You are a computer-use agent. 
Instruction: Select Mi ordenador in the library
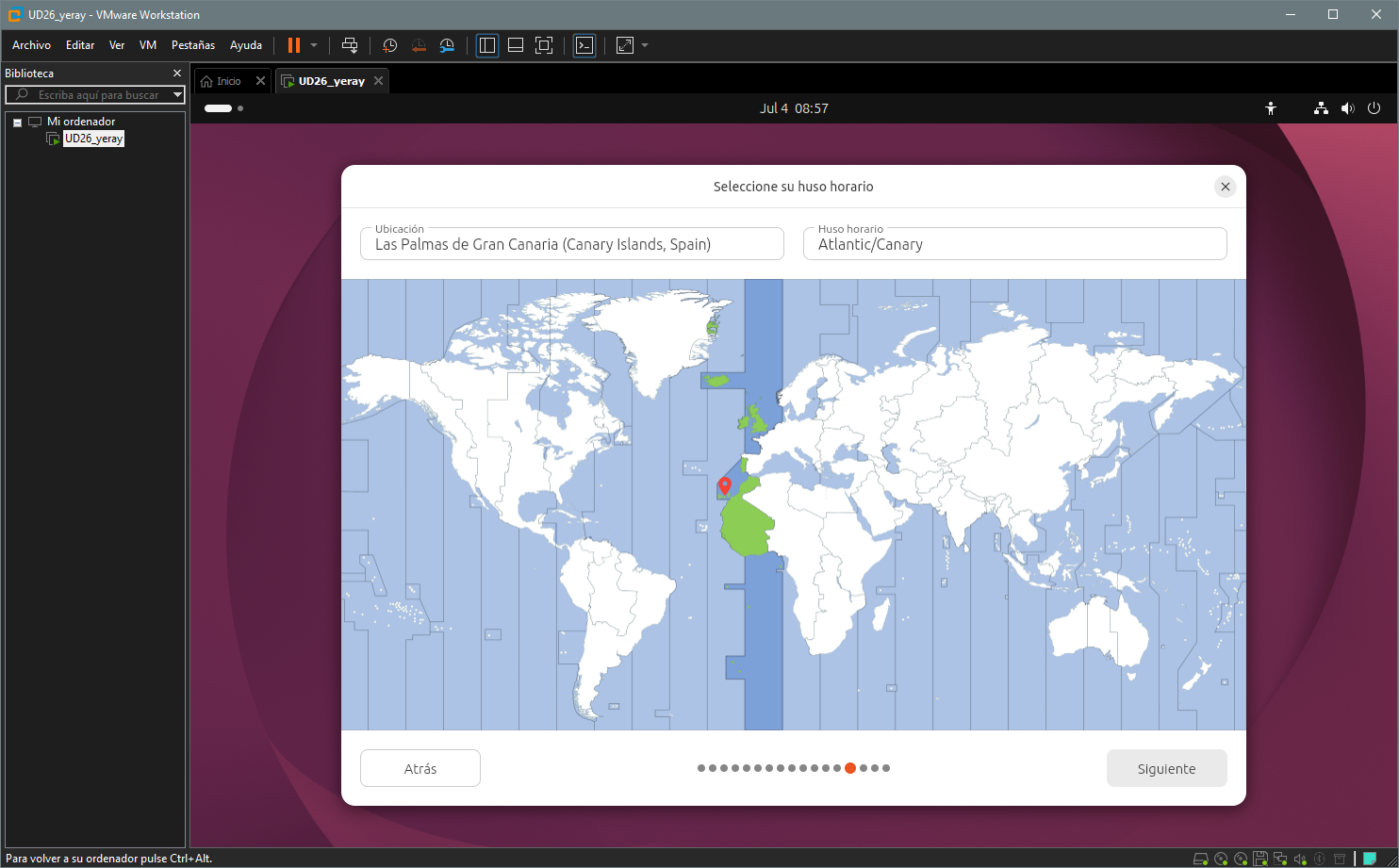(81, 122)
